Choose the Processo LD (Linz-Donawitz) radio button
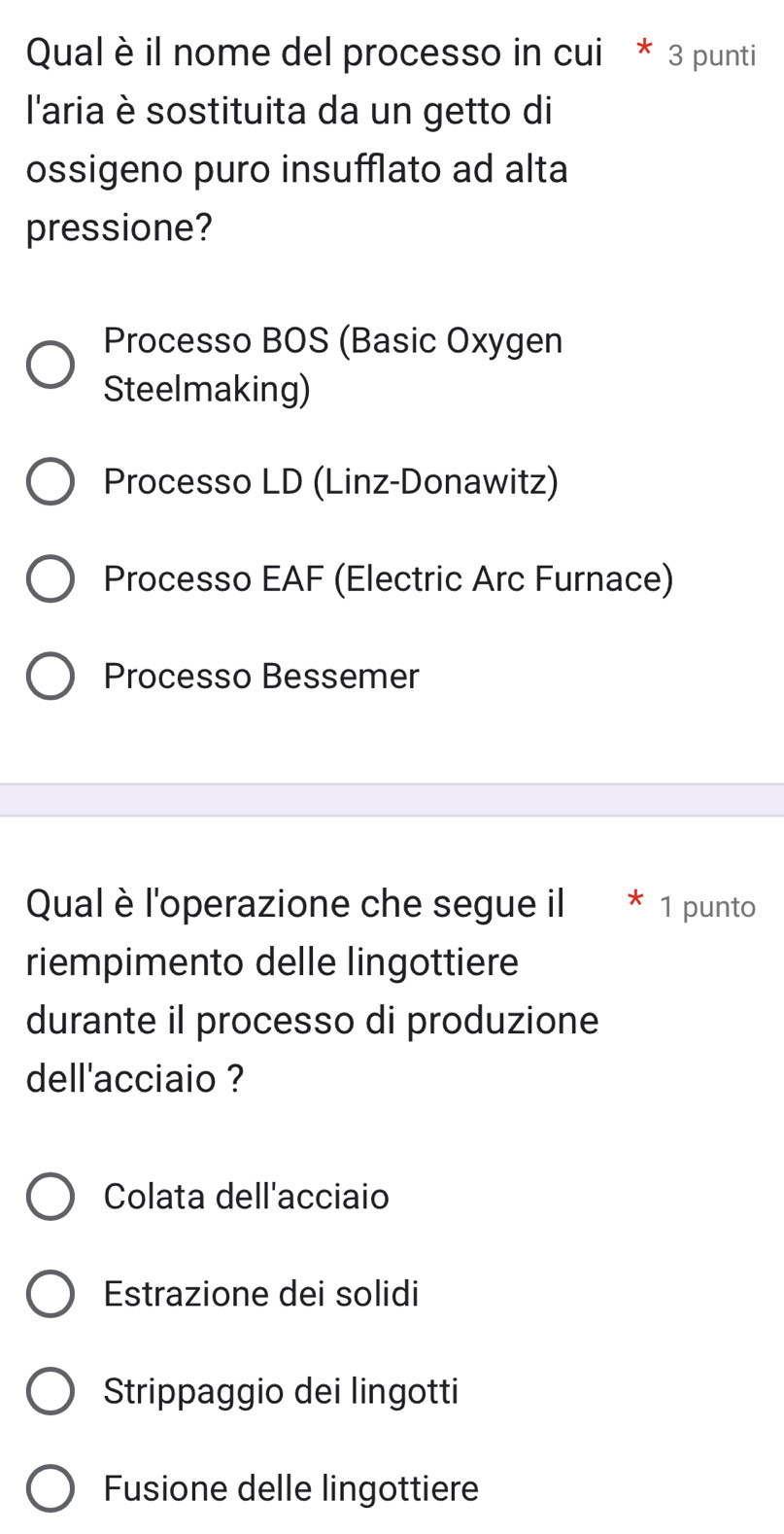Viewport: 784px width, 1534px height. point(50,482)
